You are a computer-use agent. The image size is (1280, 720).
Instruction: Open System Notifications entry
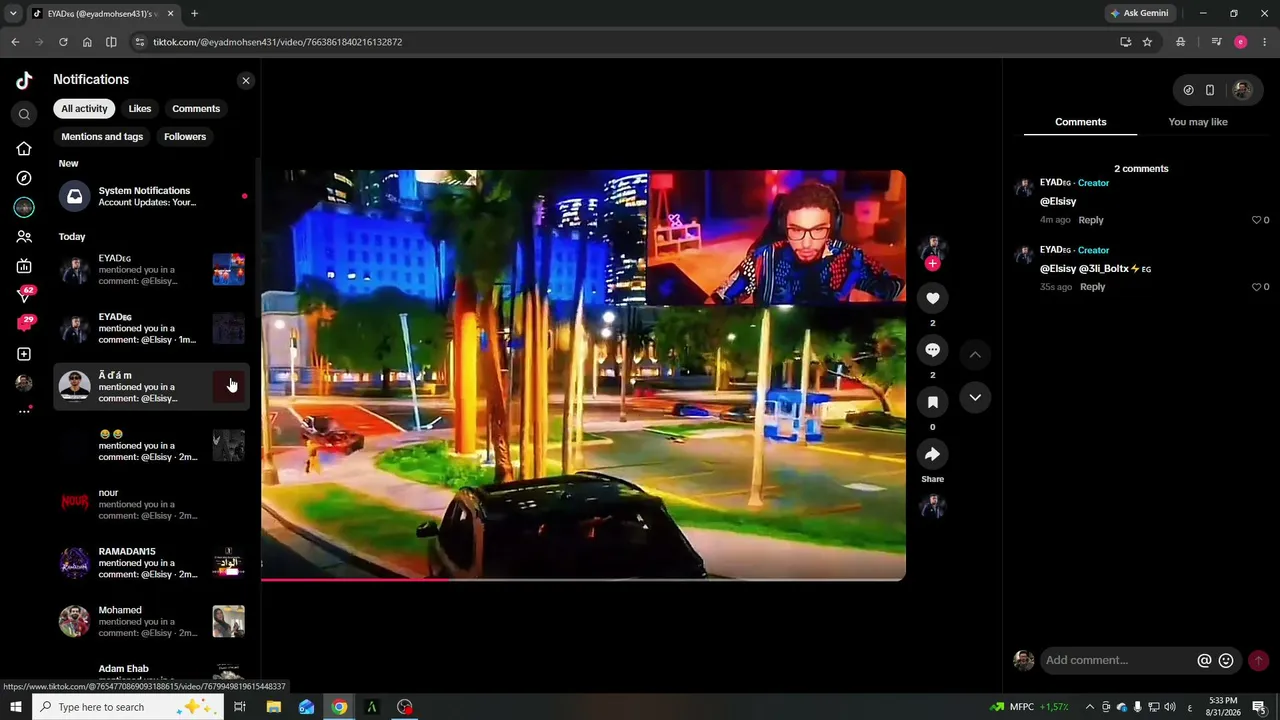(x=152, y=197)
